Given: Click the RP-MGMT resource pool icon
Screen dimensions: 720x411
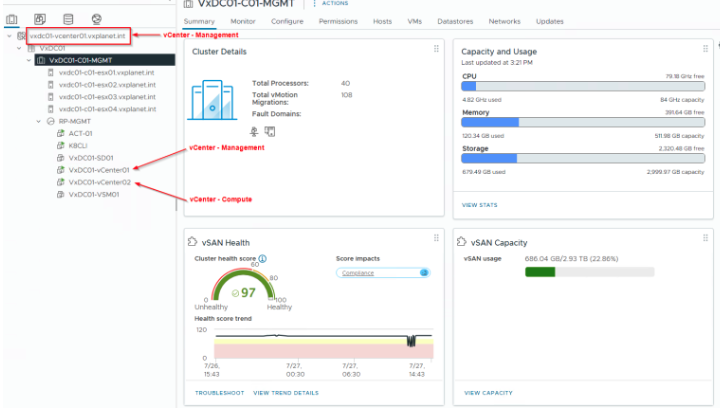Looking at the screenshot, I should (x=51, y=121).
